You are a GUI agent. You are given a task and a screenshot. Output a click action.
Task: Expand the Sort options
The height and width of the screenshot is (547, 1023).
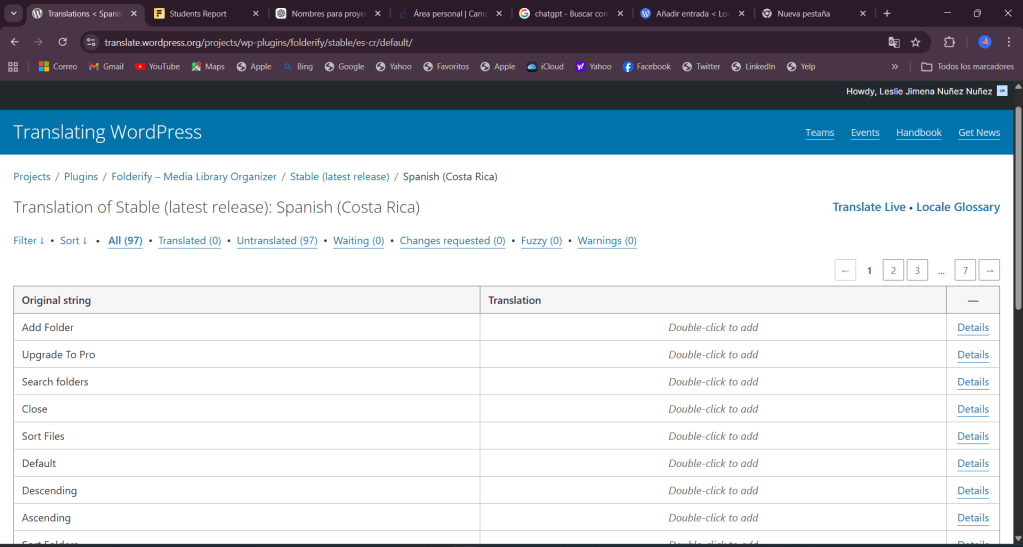click(x=73, y=241)
